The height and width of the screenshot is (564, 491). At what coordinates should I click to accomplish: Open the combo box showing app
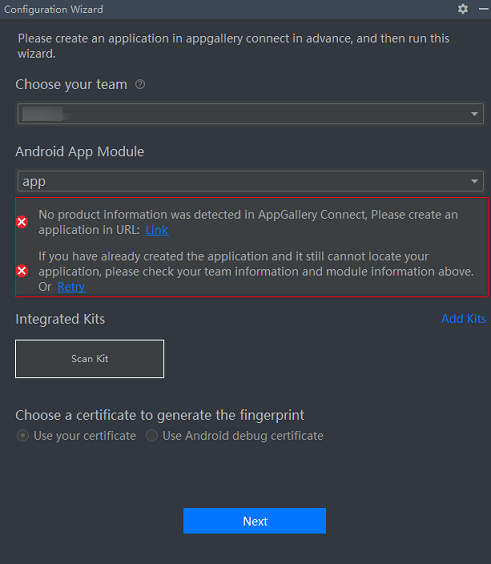coord(250,181)
